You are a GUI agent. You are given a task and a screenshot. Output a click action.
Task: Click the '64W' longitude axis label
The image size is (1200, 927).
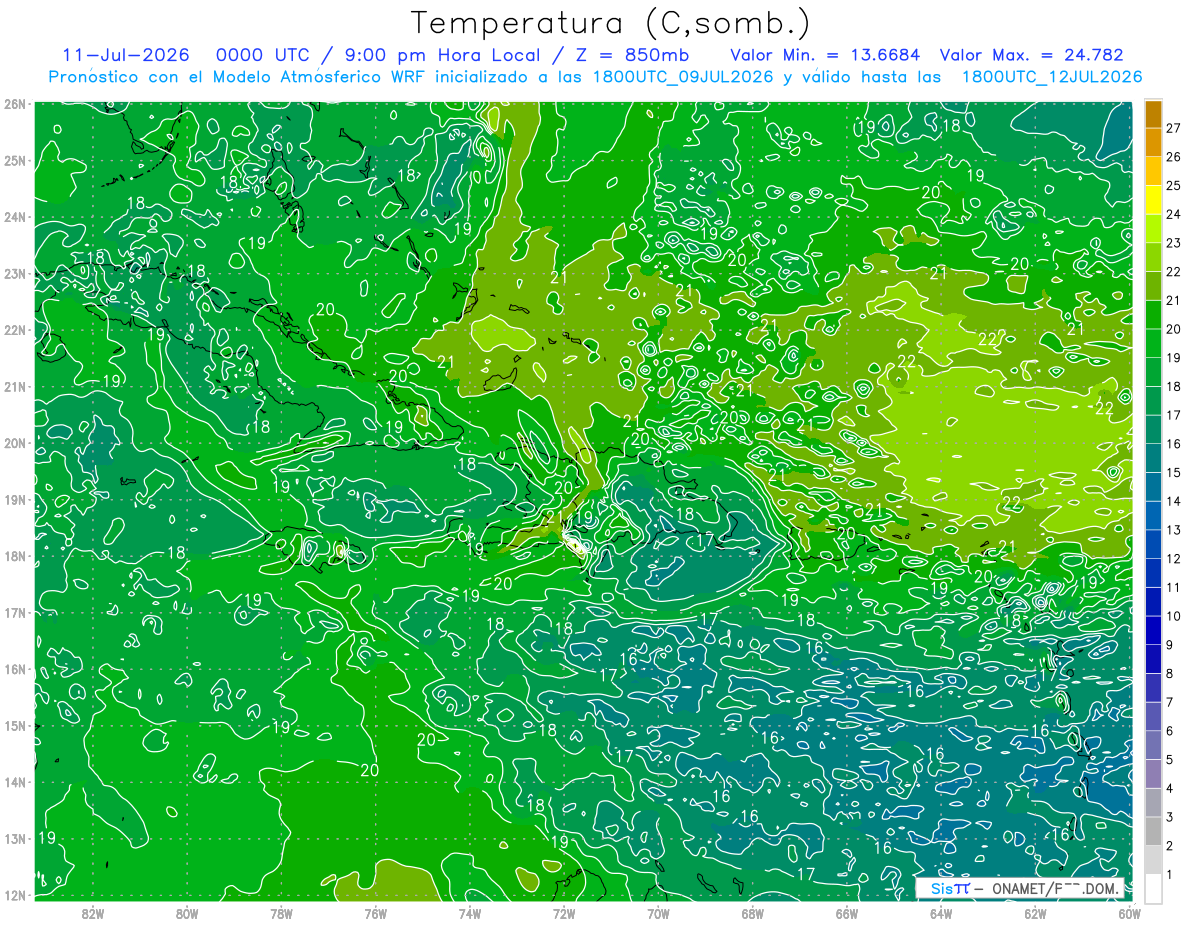click(940, 912)
